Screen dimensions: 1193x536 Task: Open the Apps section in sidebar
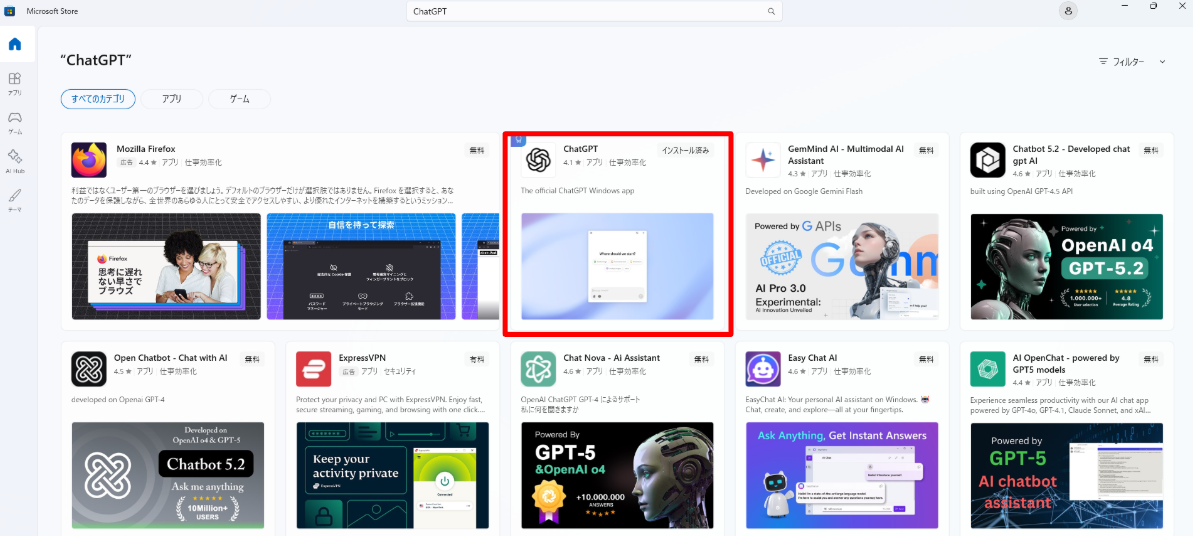14,83
